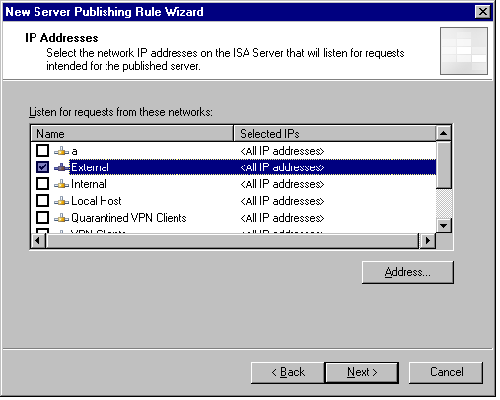The height and width of the screenshot is (400, 500).
Task: Uncheck the External network checkbox
Action: tap(42, 167)
